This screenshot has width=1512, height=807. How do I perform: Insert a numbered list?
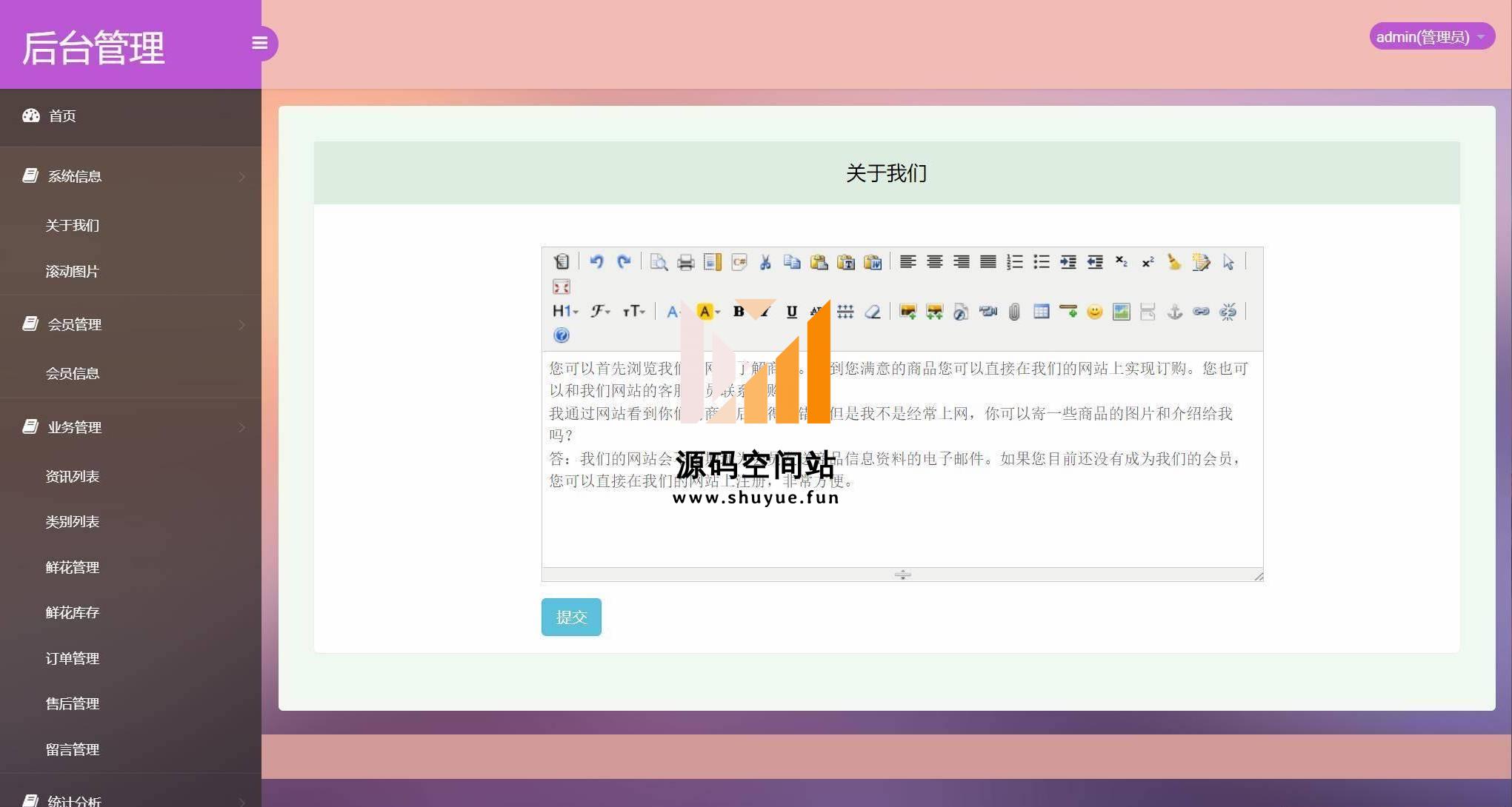pos(1014,261)
